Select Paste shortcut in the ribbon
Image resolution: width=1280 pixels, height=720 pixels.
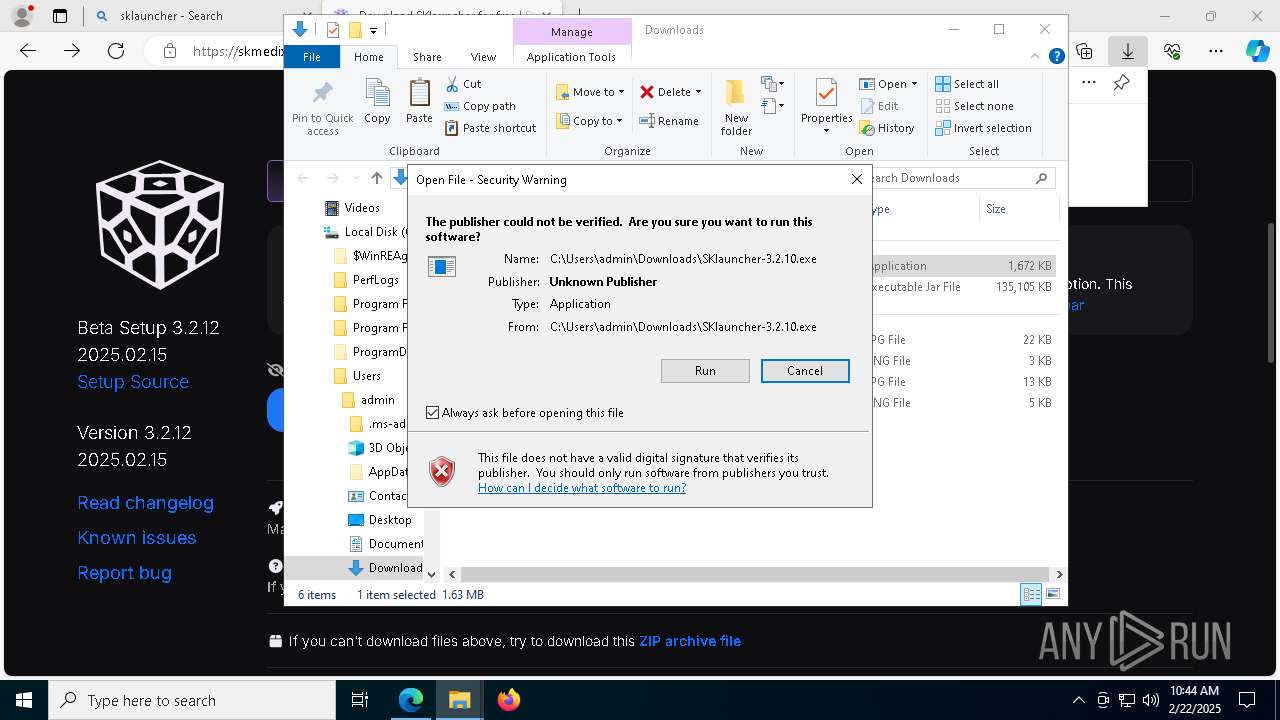(x=490, y=128)
